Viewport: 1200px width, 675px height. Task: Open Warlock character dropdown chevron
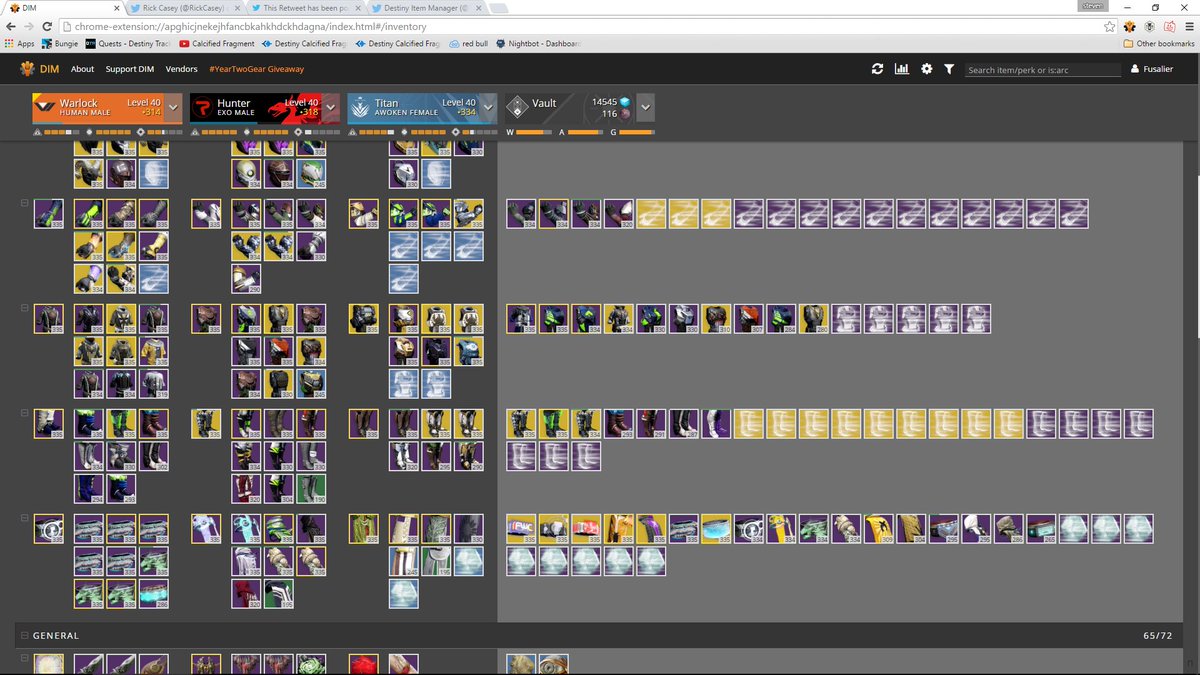174,108
